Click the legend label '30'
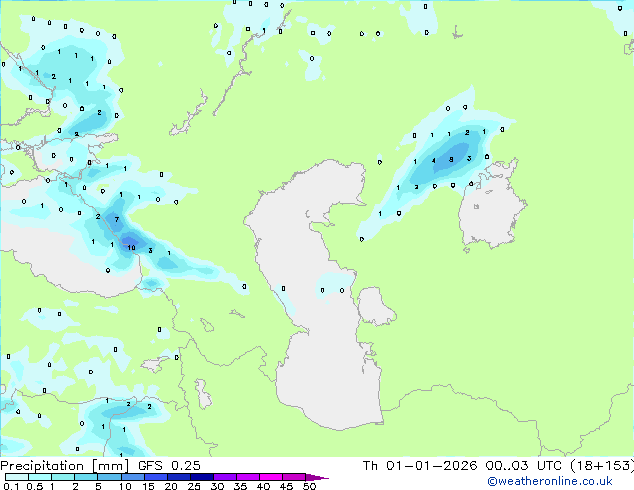The image size is (634, 490). click(218, 486)
